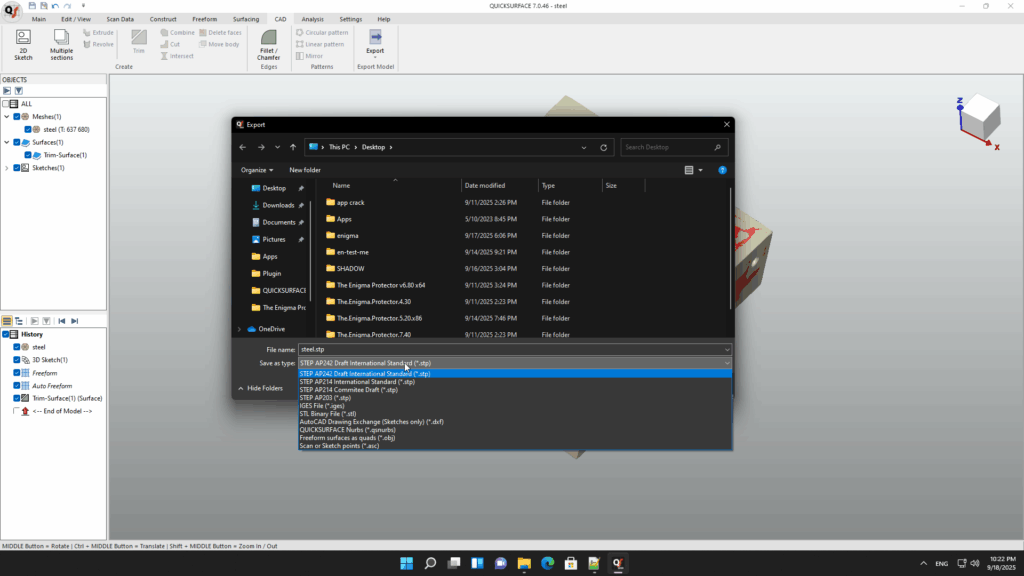Image resolution: width=1024 pixels, height=576 pixels.
Task: Select the Multiple sections tool
Action: (62, 38)
